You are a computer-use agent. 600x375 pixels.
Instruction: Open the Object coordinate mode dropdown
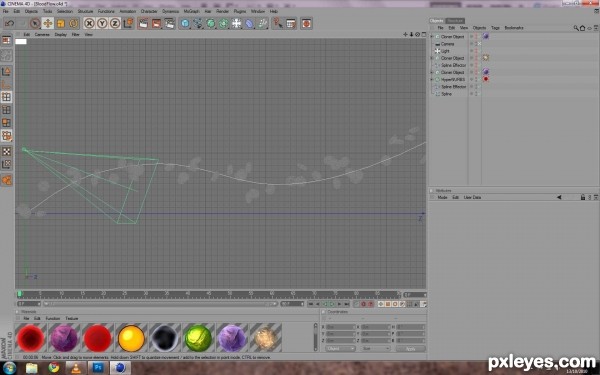(340, 349)
